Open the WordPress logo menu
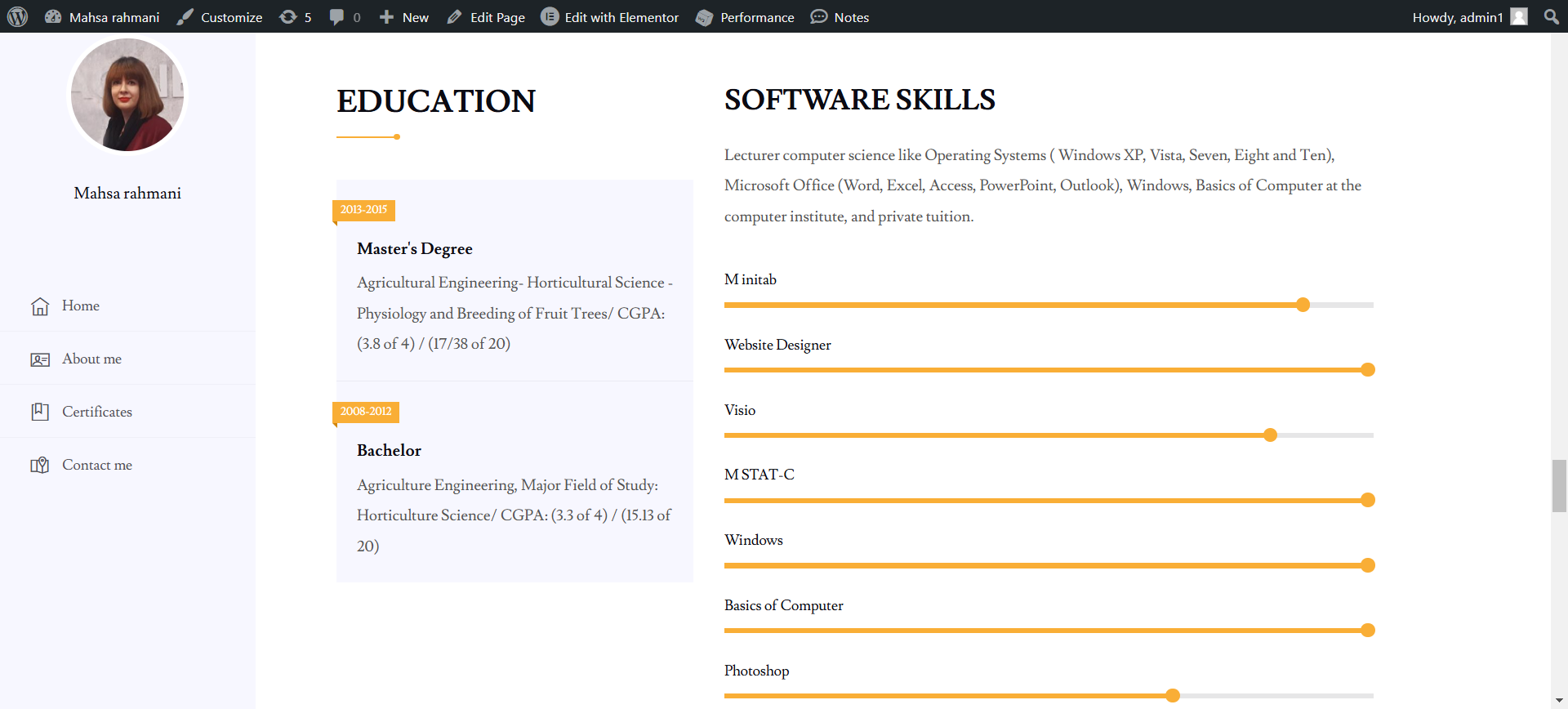 tap(17, 16)
